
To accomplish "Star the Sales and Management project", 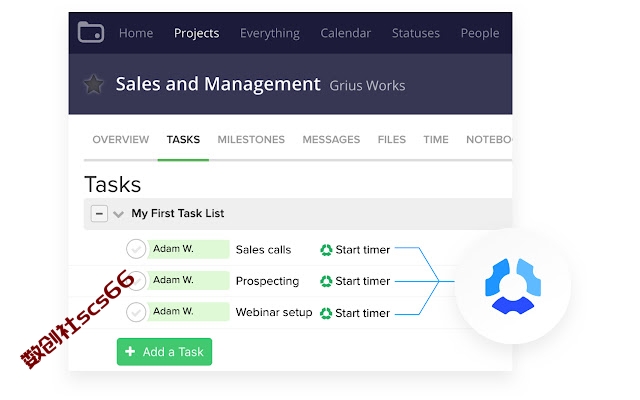I will (93, 84).
